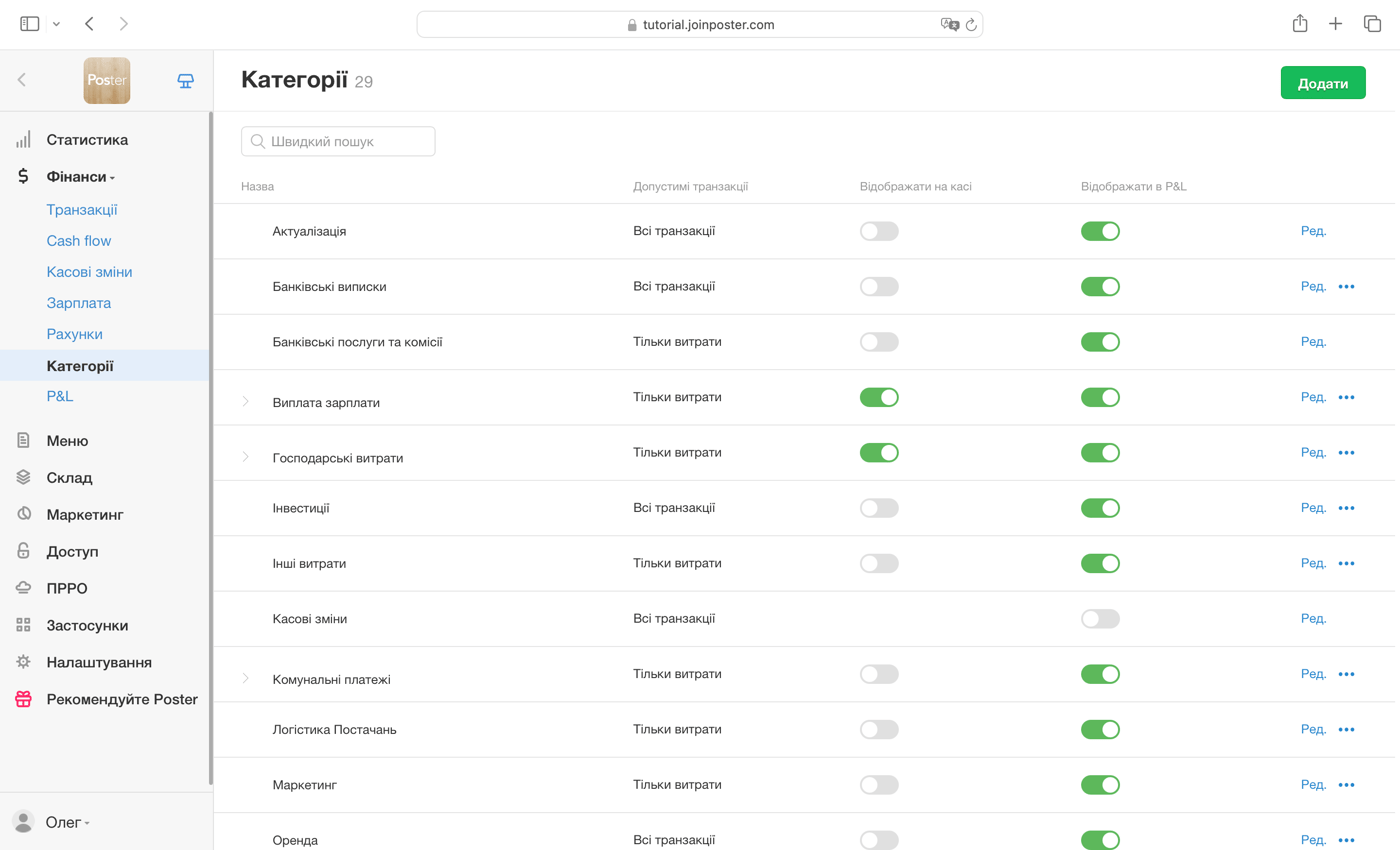Viewport: 1400px width, 850px height.
Task: Click the Налаштування gear icon
Action: pyautogui.click(x=23, y=662)
